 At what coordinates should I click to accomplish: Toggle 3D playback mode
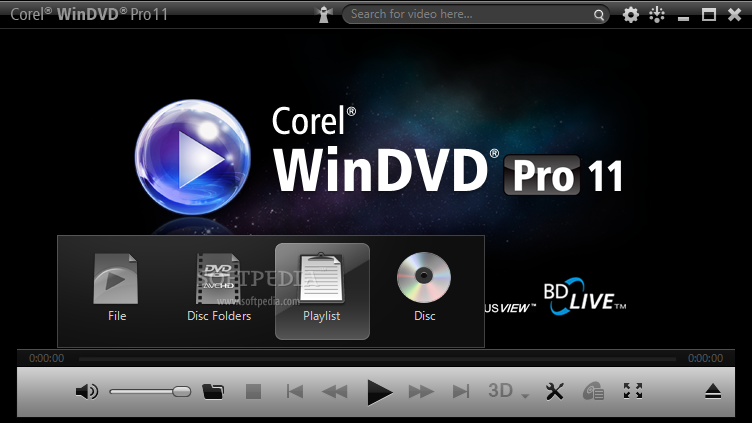click(x=501, y=391)
